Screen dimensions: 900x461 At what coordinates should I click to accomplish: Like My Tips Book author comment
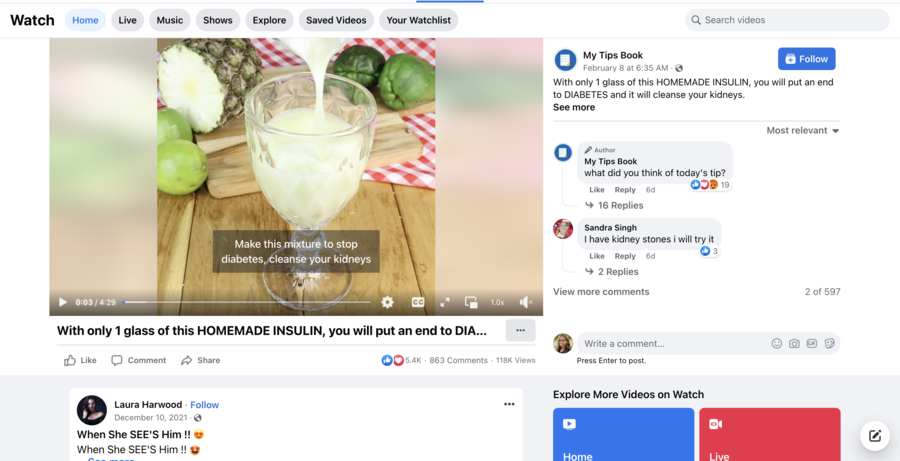(x=597, y=189)
